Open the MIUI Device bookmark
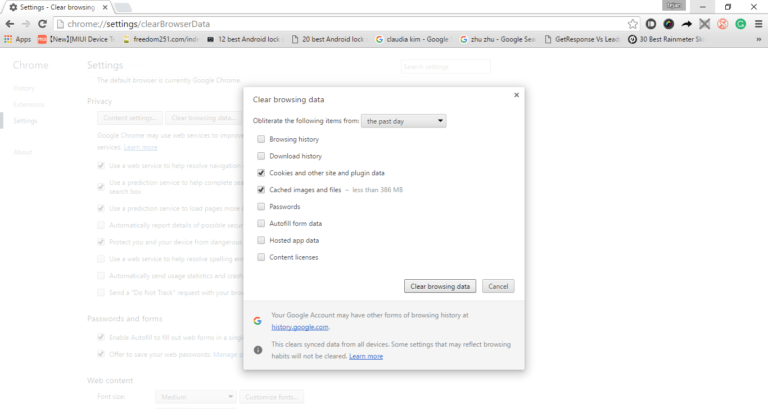Viewport: 768px width, 409px height. point(76,39)
